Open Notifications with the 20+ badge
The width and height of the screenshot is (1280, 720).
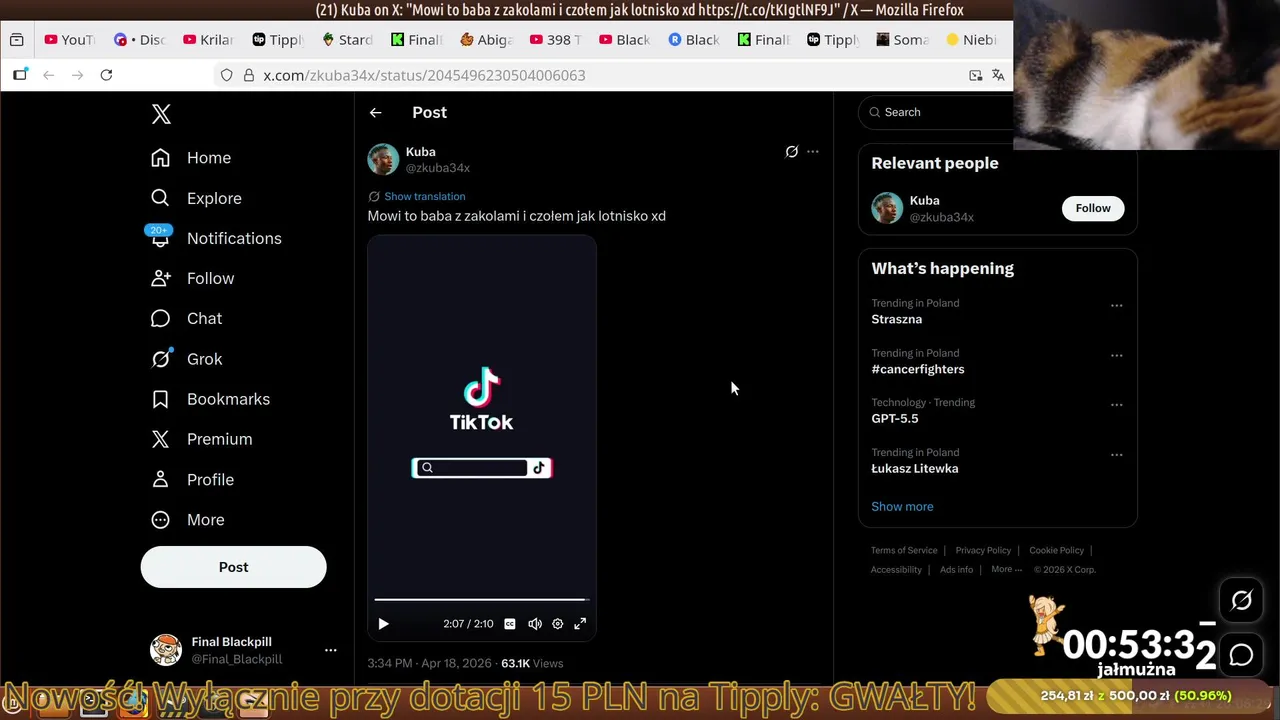[x=216, y=238]
